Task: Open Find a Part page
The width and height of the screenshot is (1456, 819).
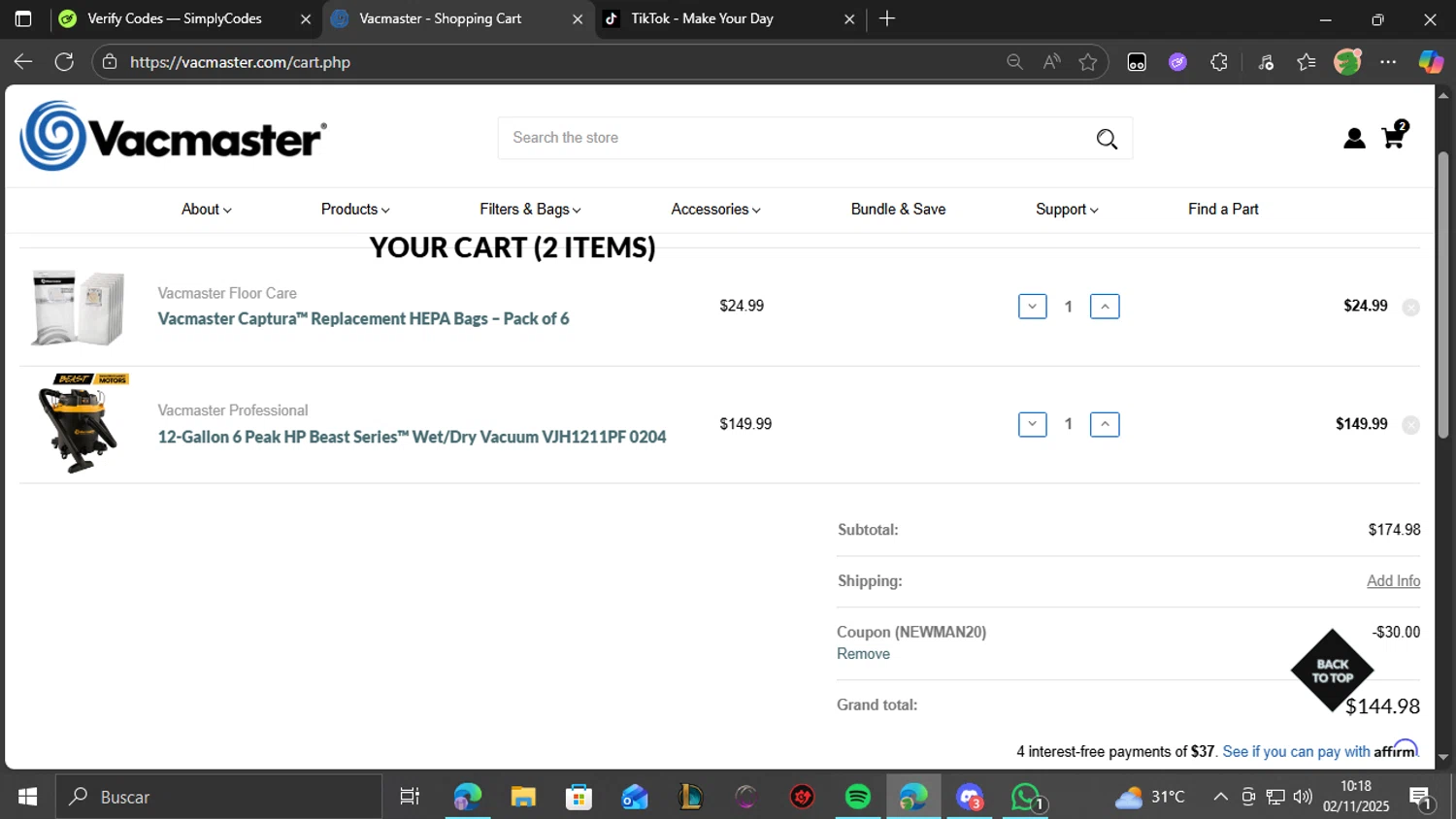Action: tap(1223, 210)
